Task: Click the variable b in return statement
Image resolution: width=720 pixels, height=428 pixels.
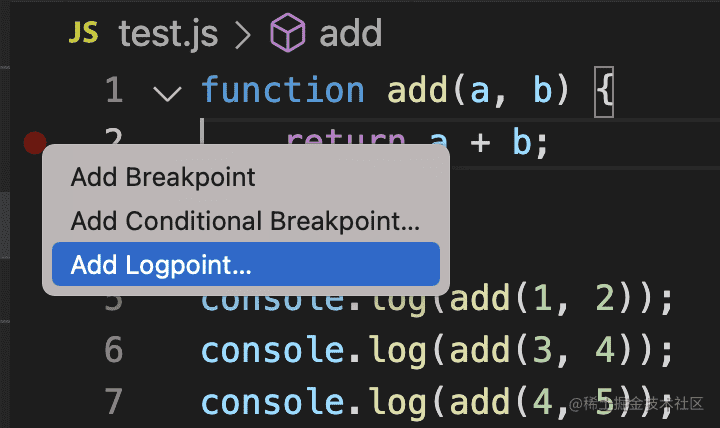Action: [x=522, y=142]
